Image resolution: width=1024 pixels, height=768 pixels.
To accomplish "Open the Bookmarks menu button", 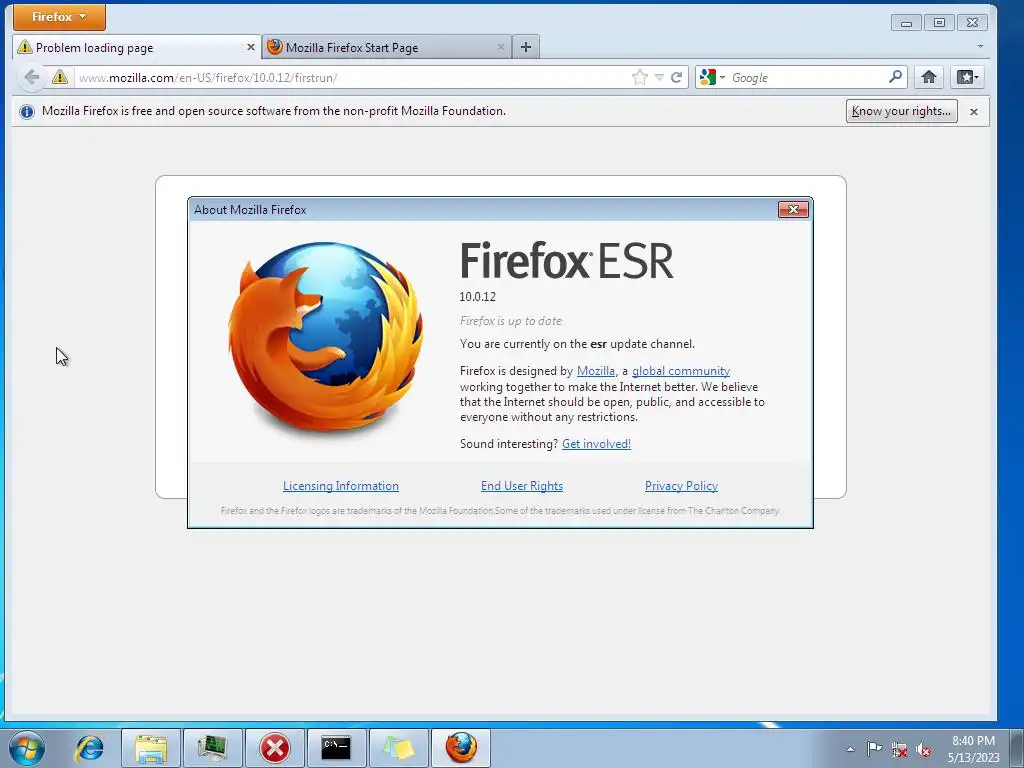I will point(967,77).
